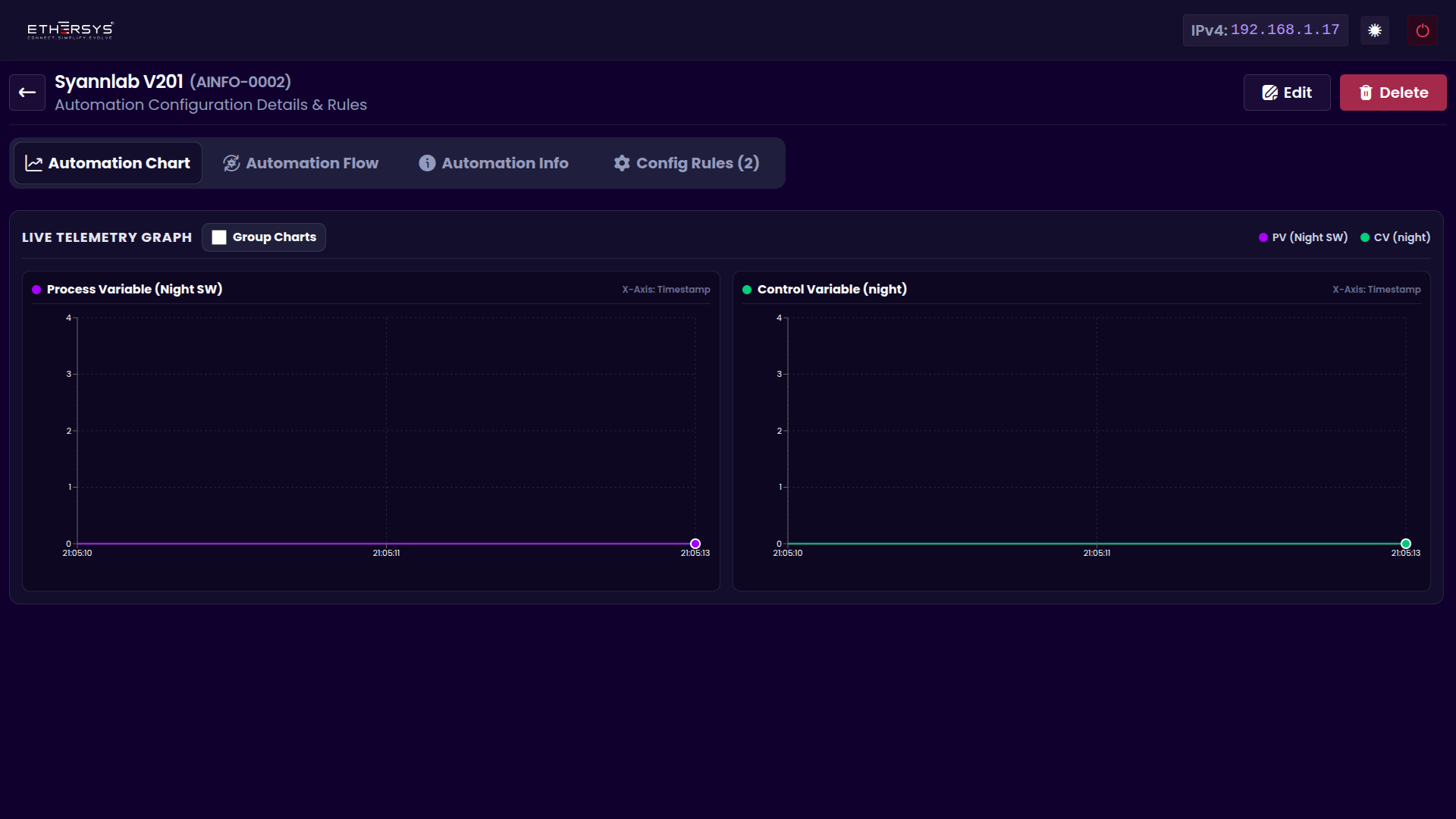Switch to the Automation Chart tab
The width and height of the screenshot is (1456, 819).
click(x=108, y=163)
